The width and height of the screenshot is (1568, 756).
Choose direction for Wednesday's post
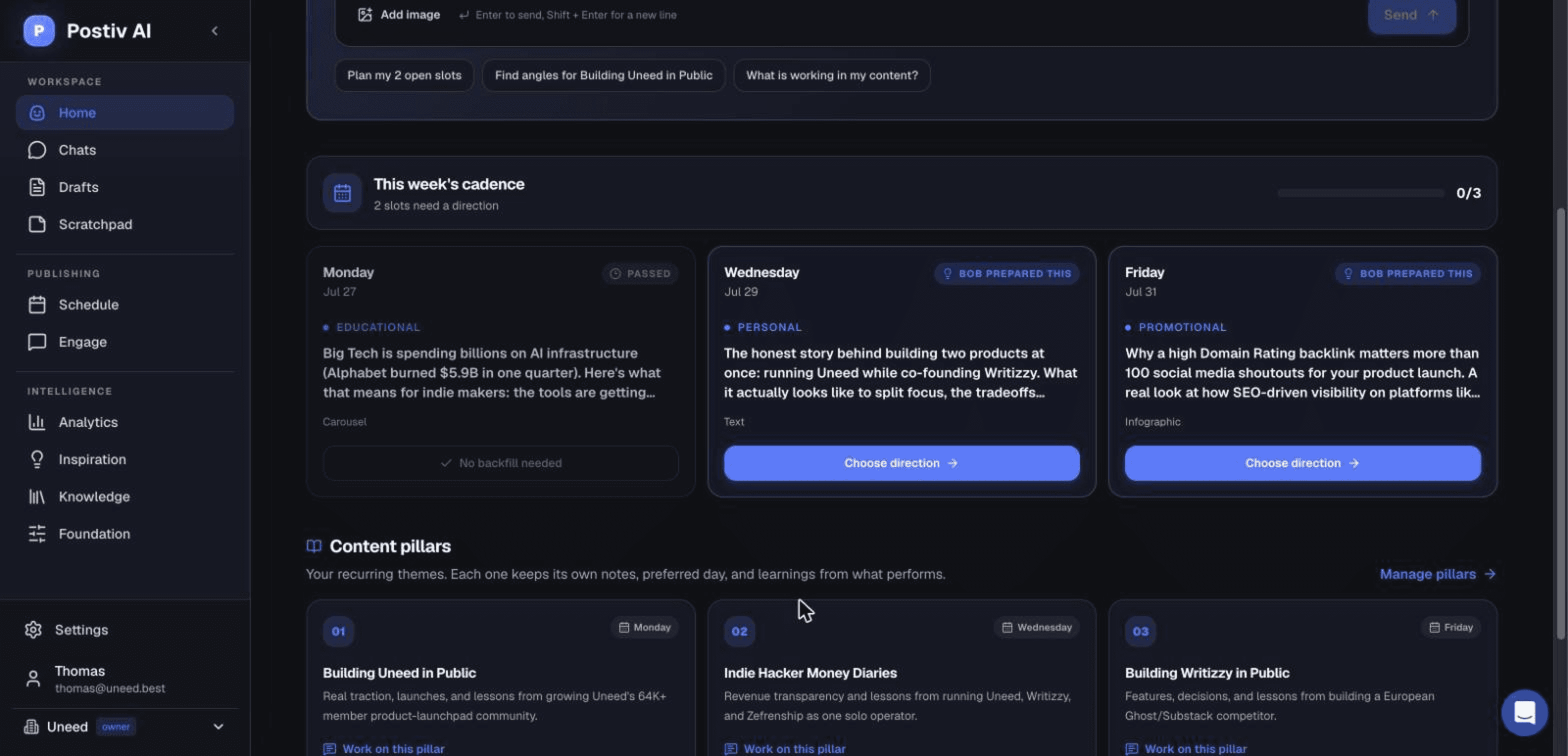[x=901, y=463]
